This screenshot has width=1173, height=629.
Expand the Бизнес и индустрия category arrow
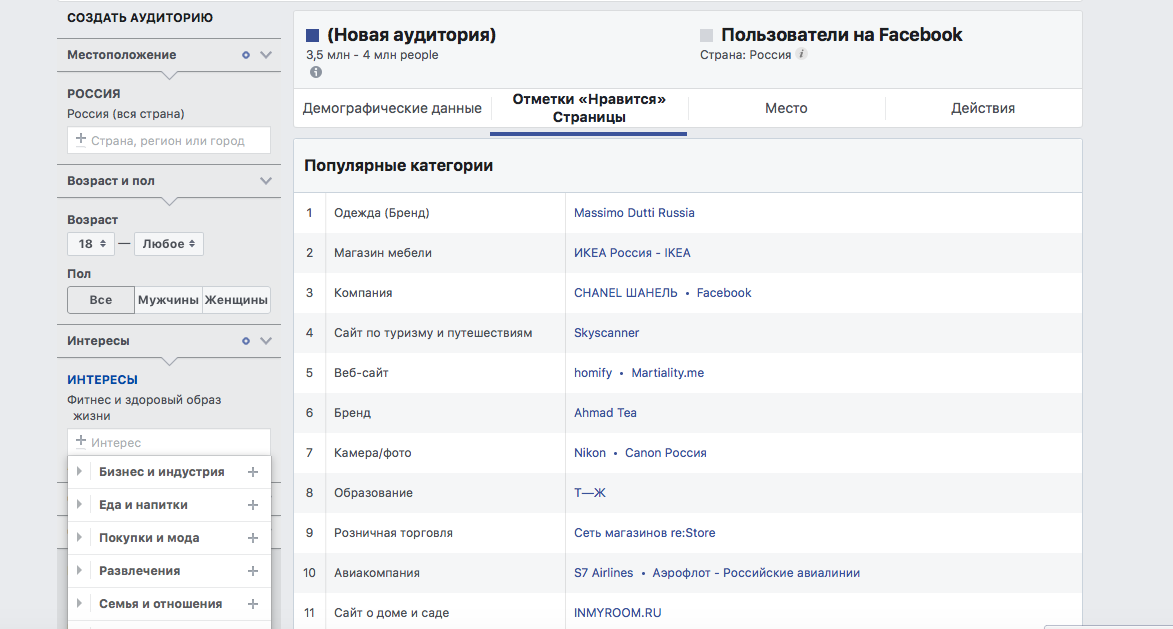tap(79, 471)
